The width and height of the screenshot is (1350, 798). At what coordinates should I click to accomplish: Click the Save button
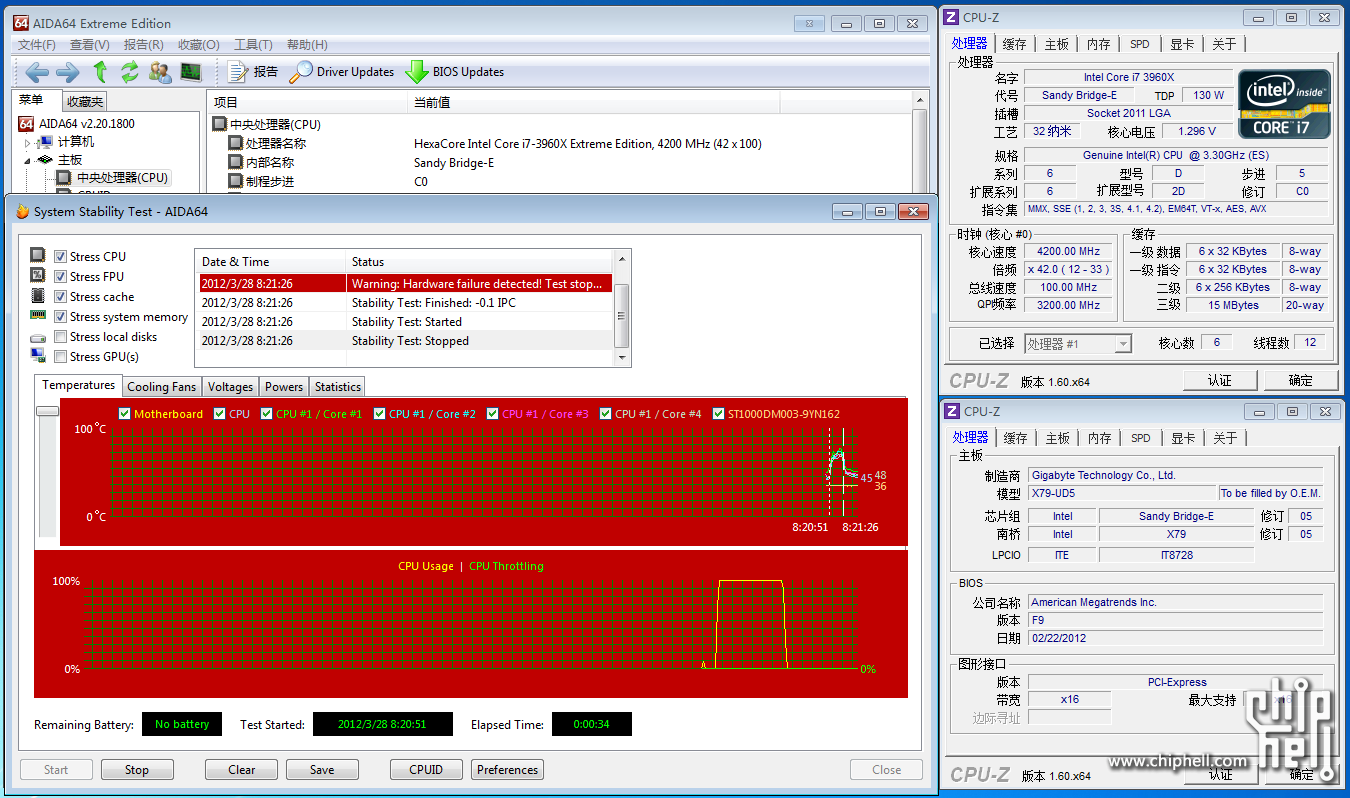[x=322, y=770]
